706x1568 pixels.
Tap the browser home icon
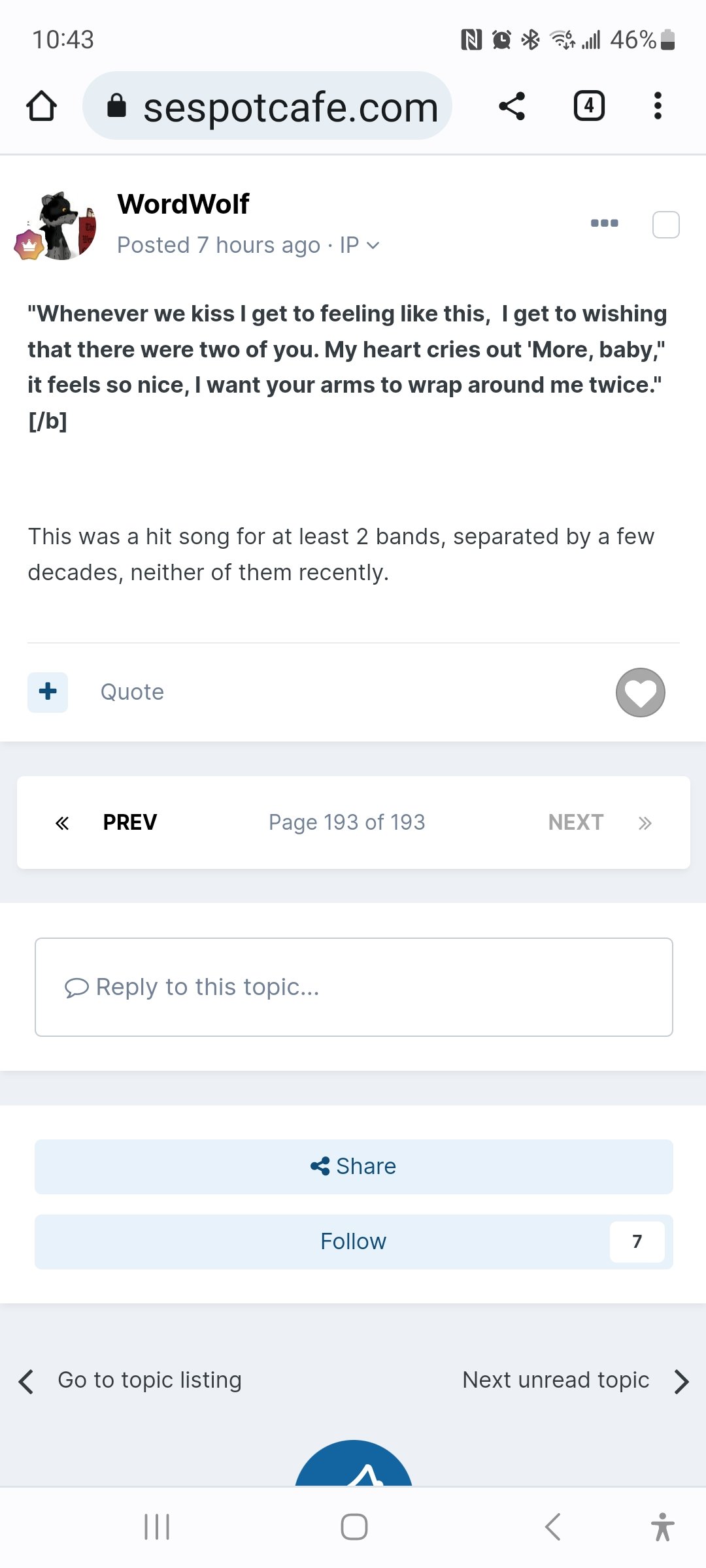tap(41, 106)
